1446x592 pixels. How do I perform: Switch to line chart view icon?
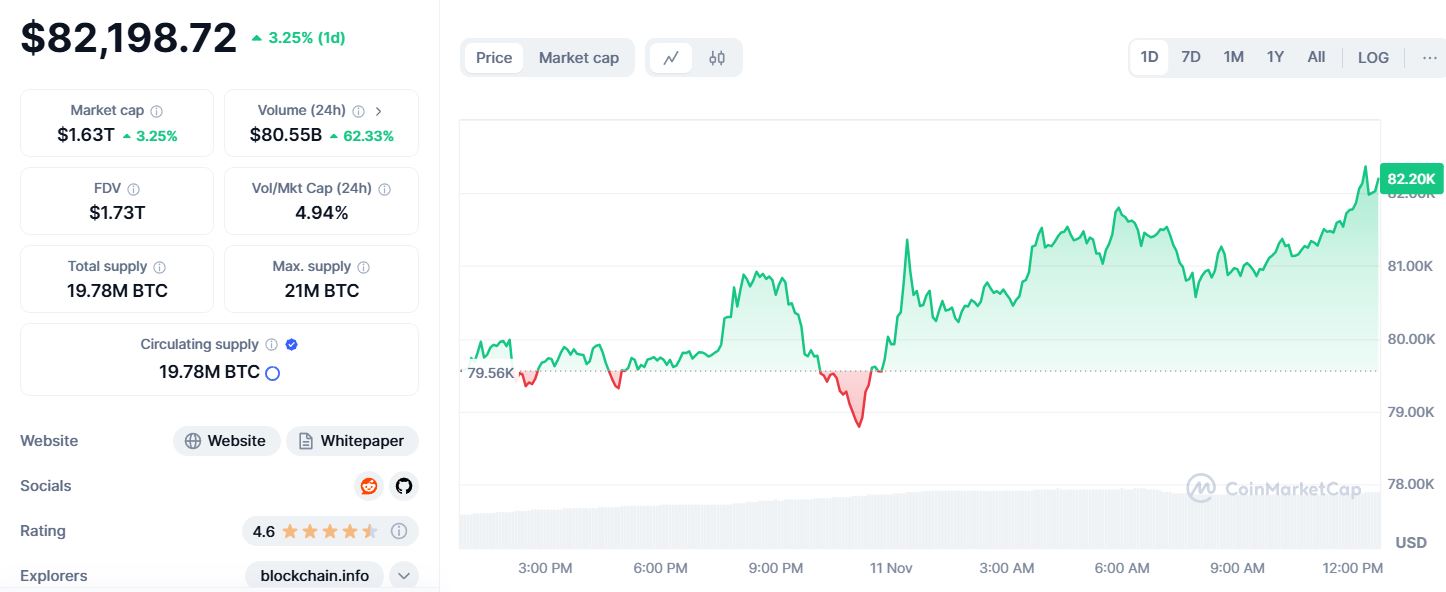pos(671,58)
